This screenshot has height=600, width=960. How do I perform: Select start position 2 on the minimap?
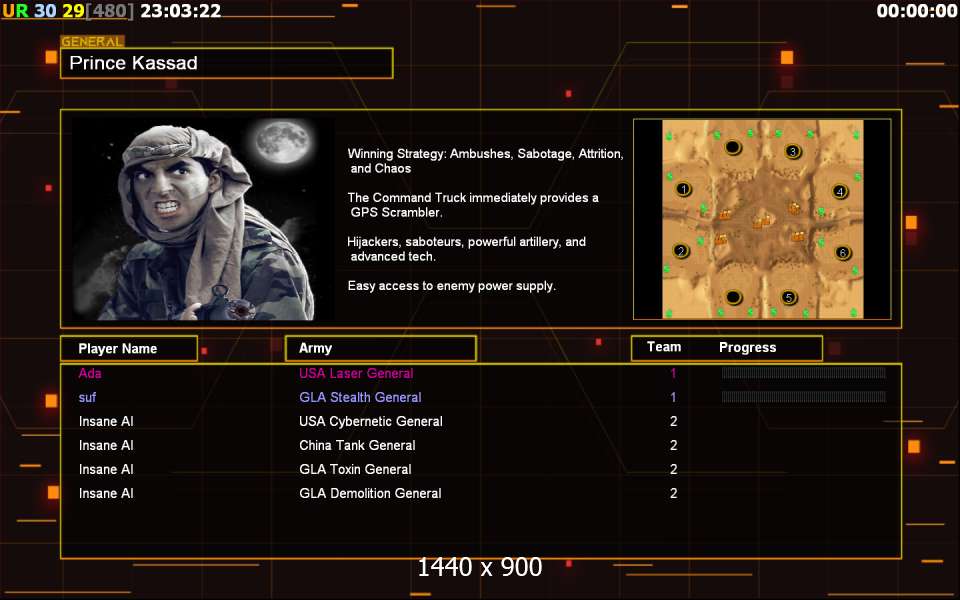click(682, 251)
